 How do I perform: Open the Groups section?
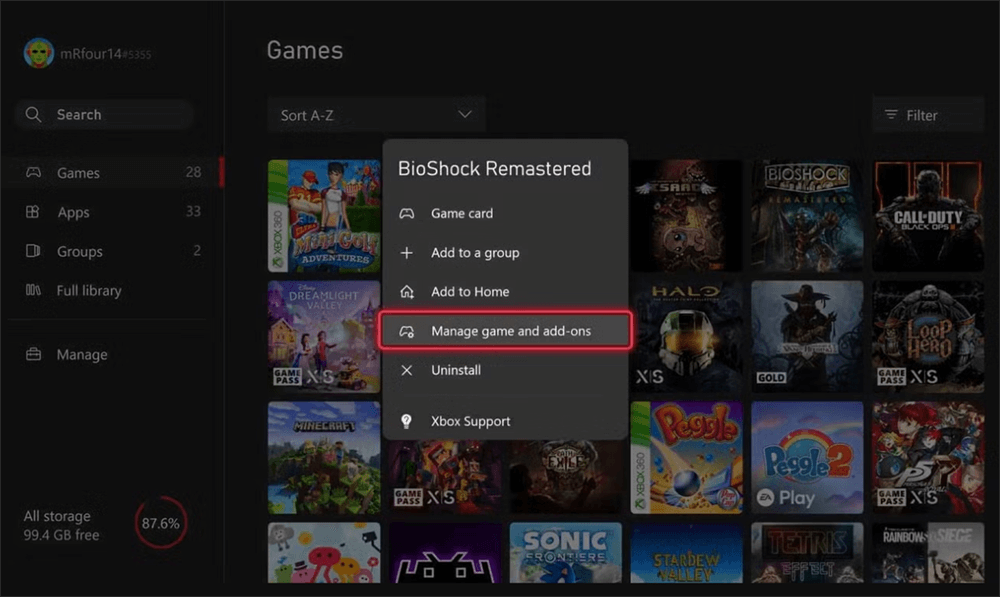tap(114, 251)
